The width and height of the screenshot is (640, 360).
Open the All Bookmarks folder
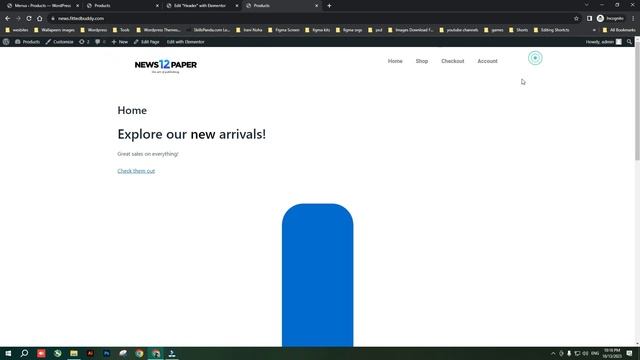click(x=619, y=30)
